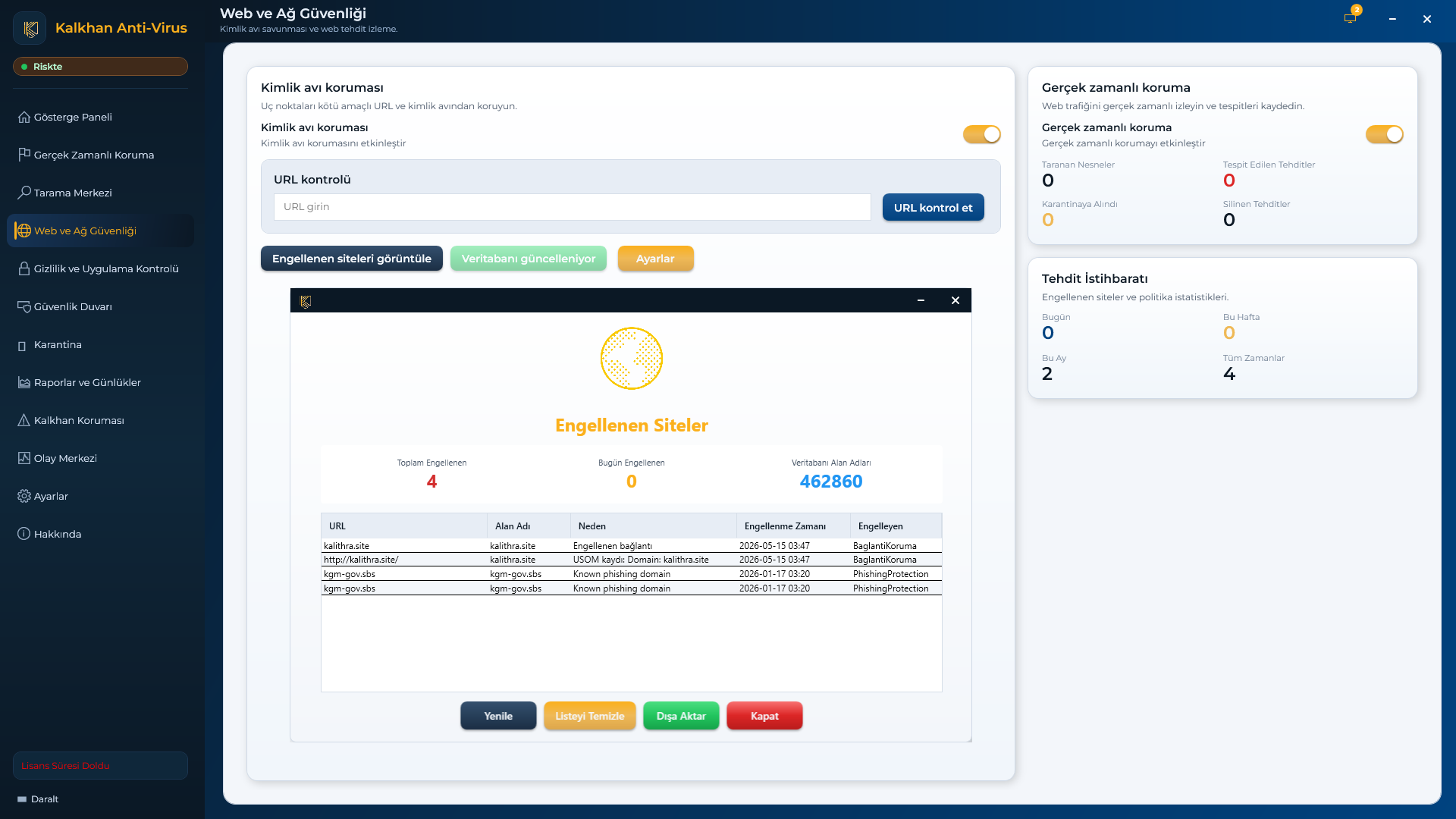Toggle the Kimlik avı koruması switch
This screenshot has height=819, width=1456.
[x=982, y=134]
